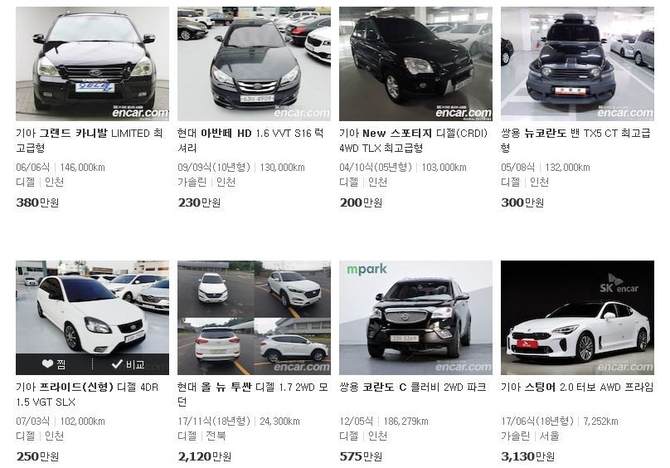
Task: Open the 기아 New 스포티지 디젤 listing title
Action: coord(414,141)
